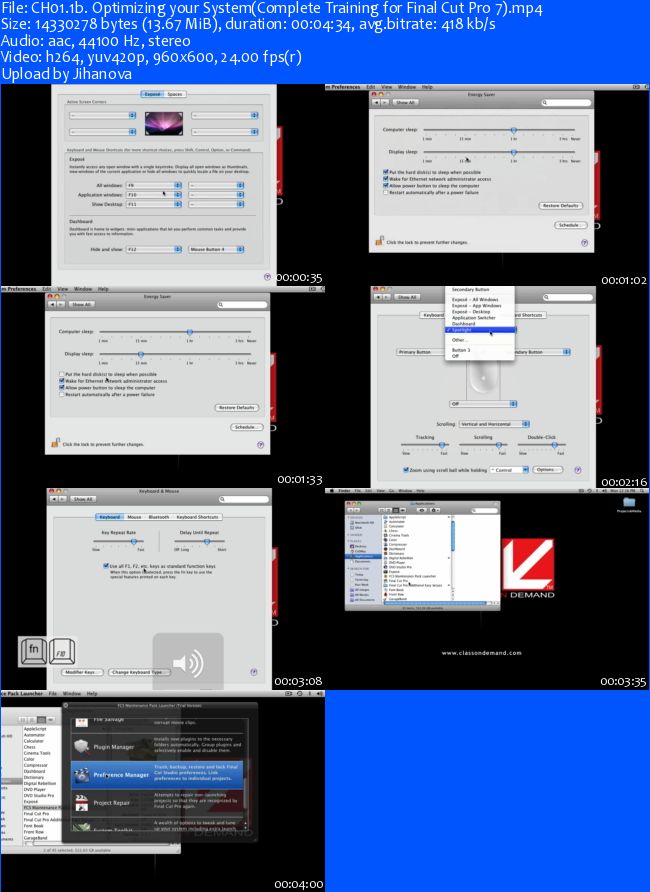
Task: Switch to Keyboard Shortcuts tab at 00:03:08
Action: point(197,517)
